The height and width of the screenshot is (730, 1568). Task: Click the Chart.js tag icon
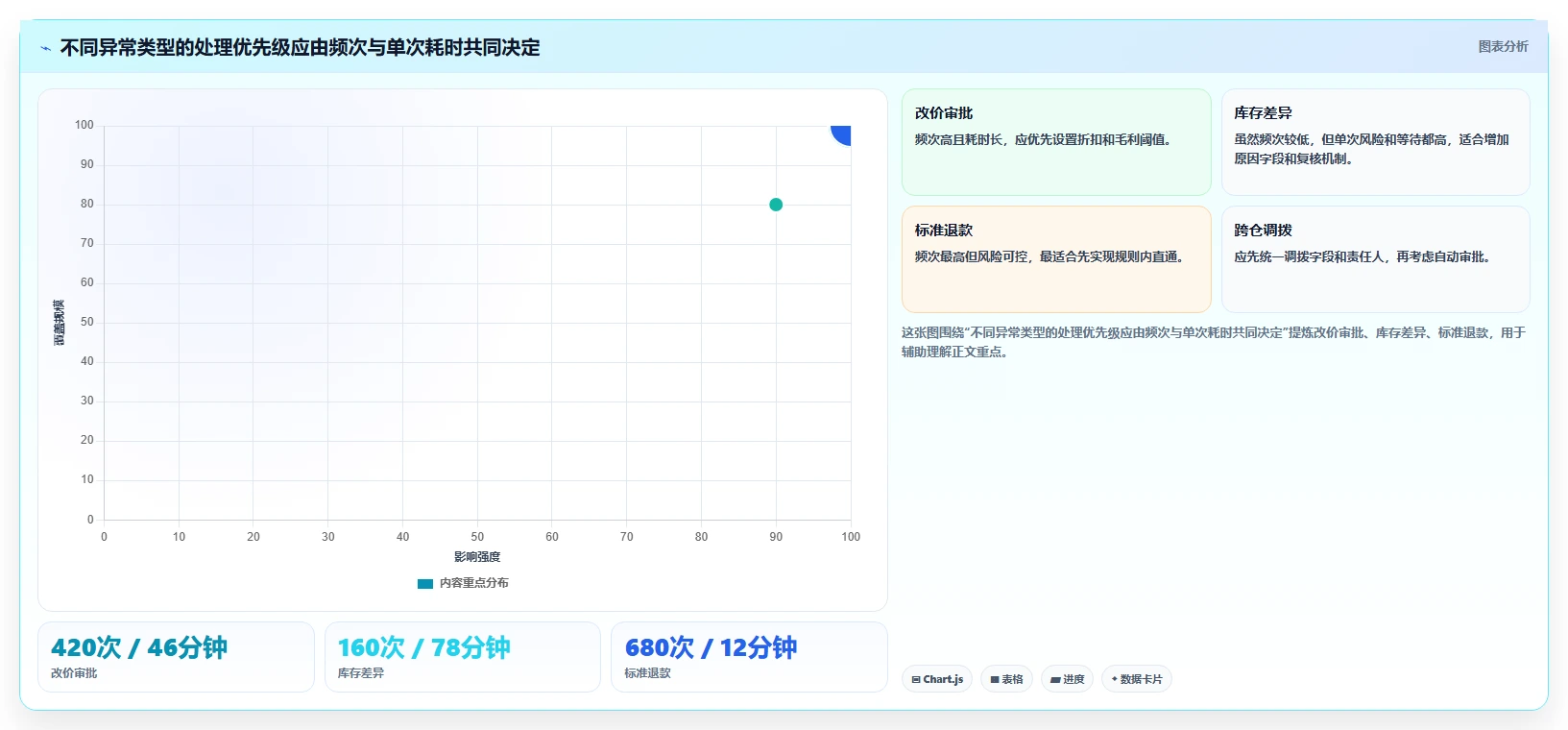pyautogui.click(x=916, y=679)
